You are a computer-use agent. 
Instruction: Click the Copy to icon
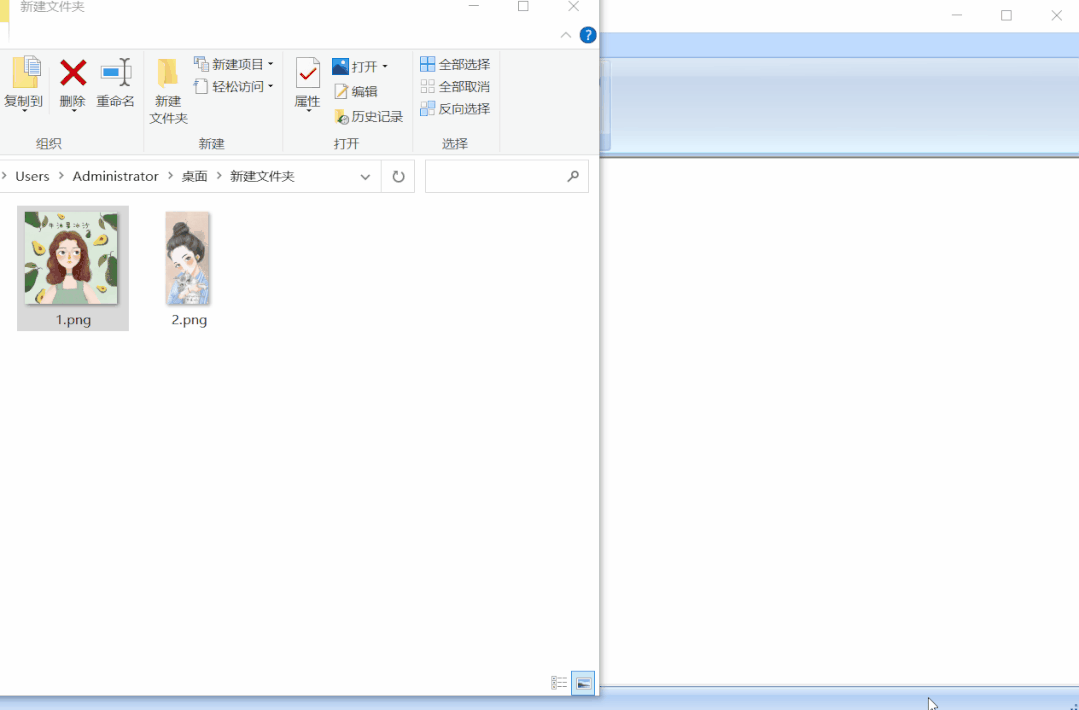[x=25, y=74]
